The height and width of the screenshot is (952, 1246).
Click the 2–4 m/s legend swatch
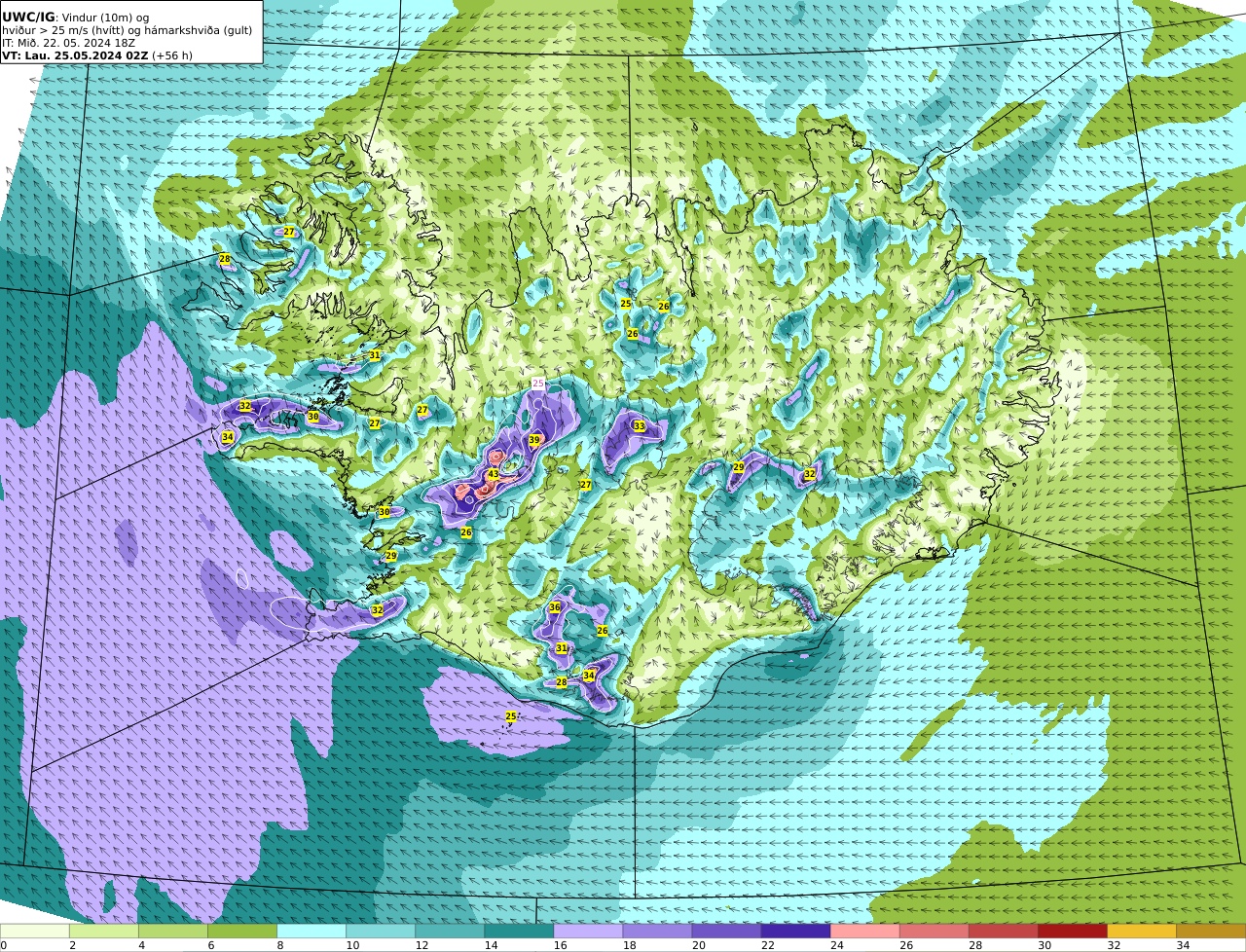(x=103, y=931)
